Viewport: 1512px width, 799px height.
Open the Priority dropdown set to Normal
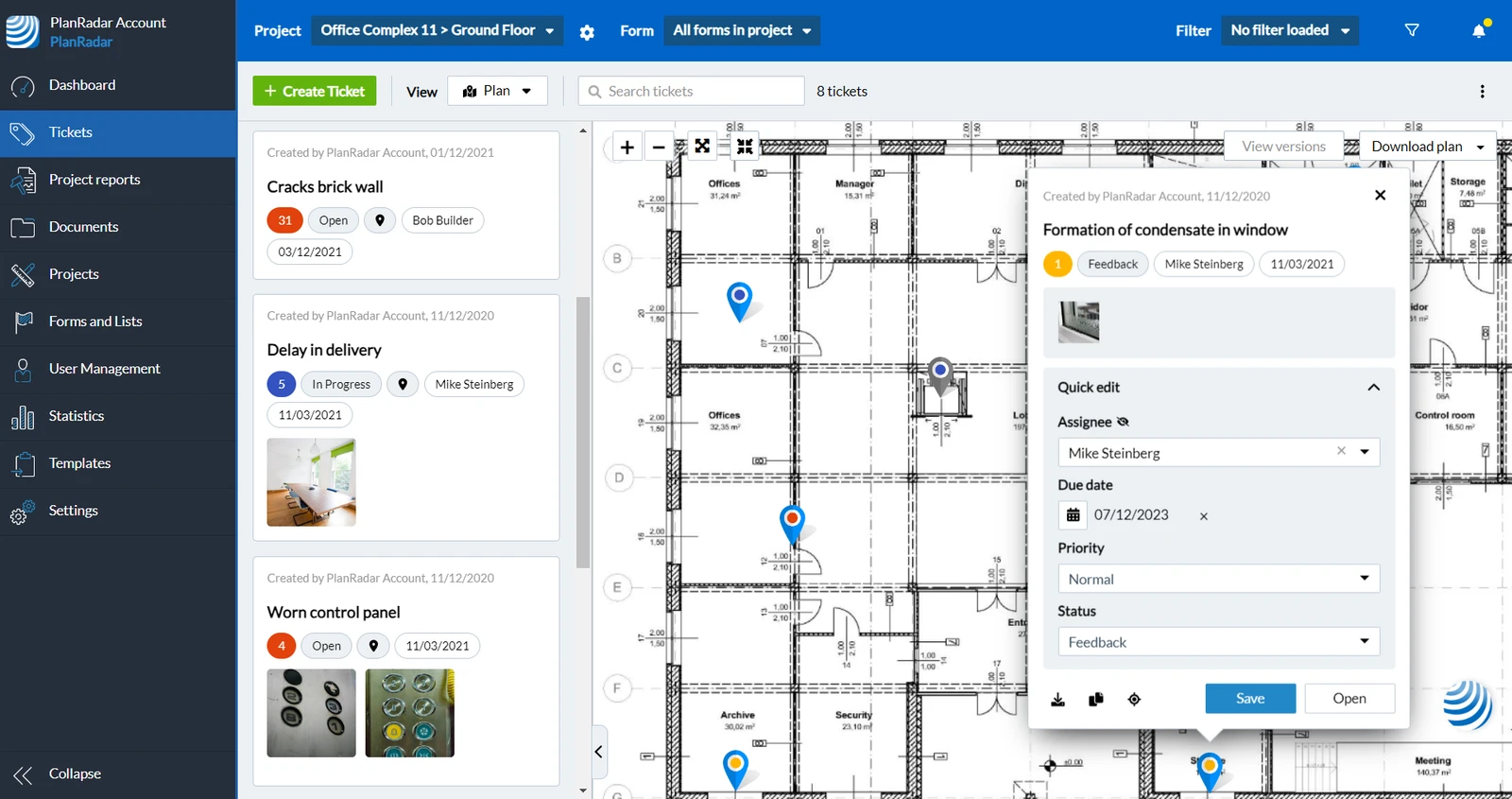tap(1218, 579)
